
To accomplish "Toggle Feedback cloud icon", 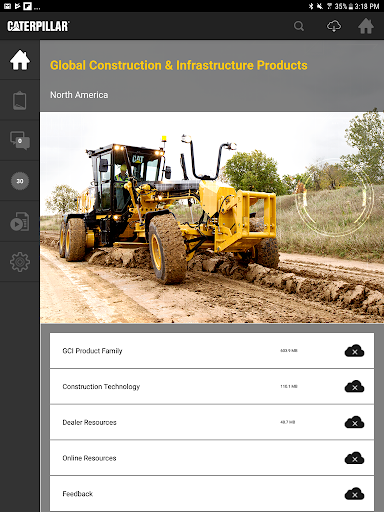I will [354, 494].
